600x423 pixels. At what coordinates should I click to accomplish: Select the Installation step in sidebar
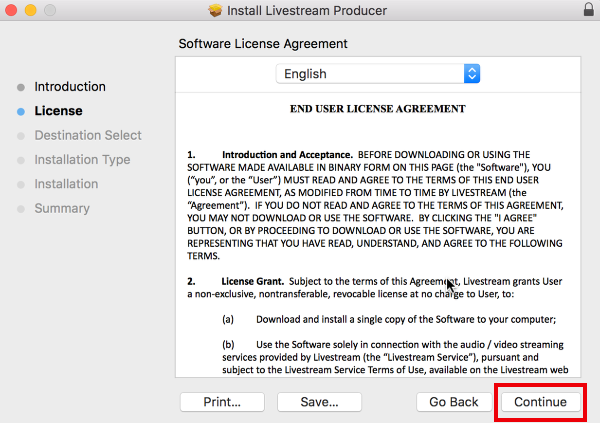tap(66, 184)
